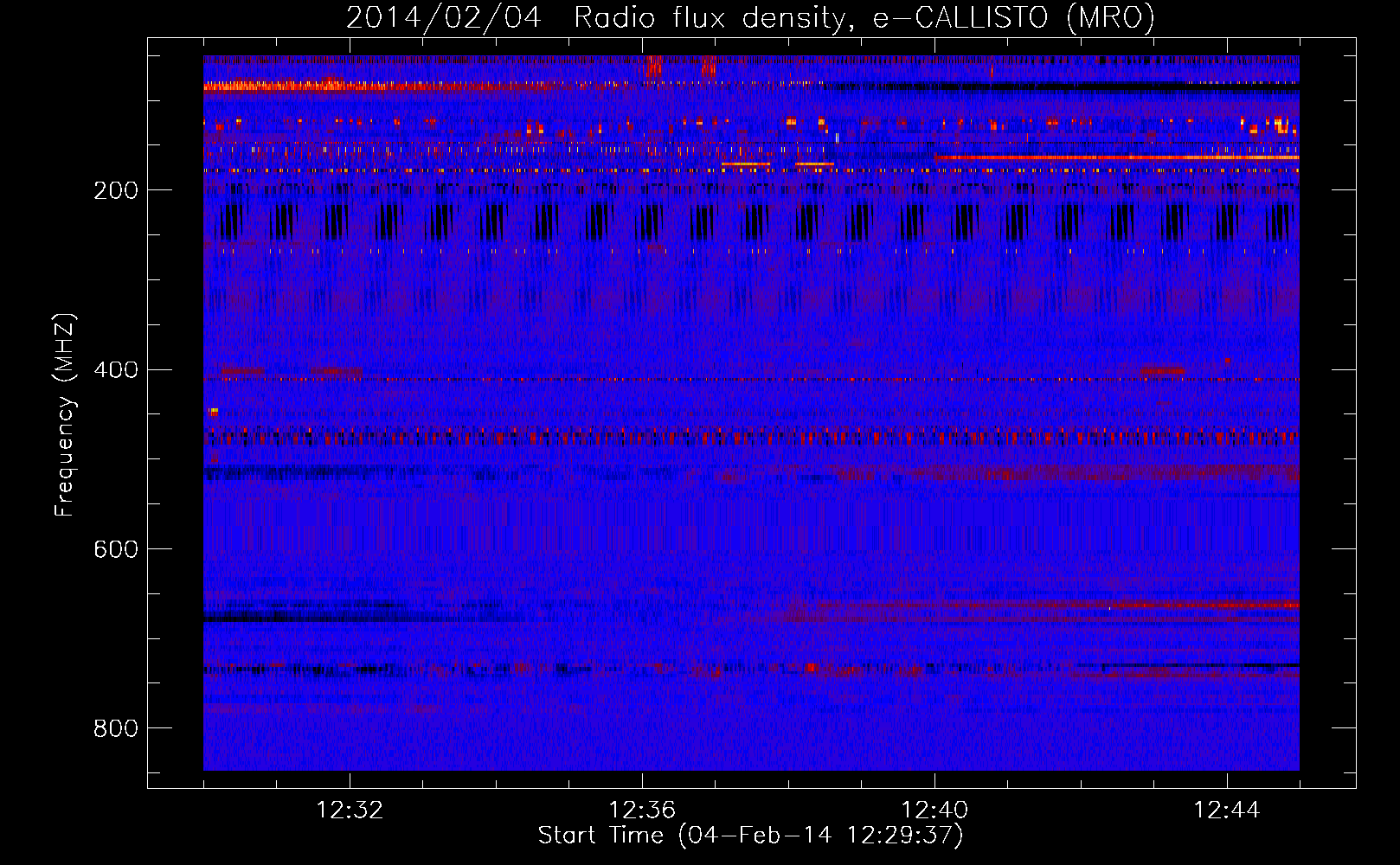Click the 'Frequency (MHZ)' axis label
Image resolution: width=1400 pixels, height=865 pixels.
pos(65,415)
